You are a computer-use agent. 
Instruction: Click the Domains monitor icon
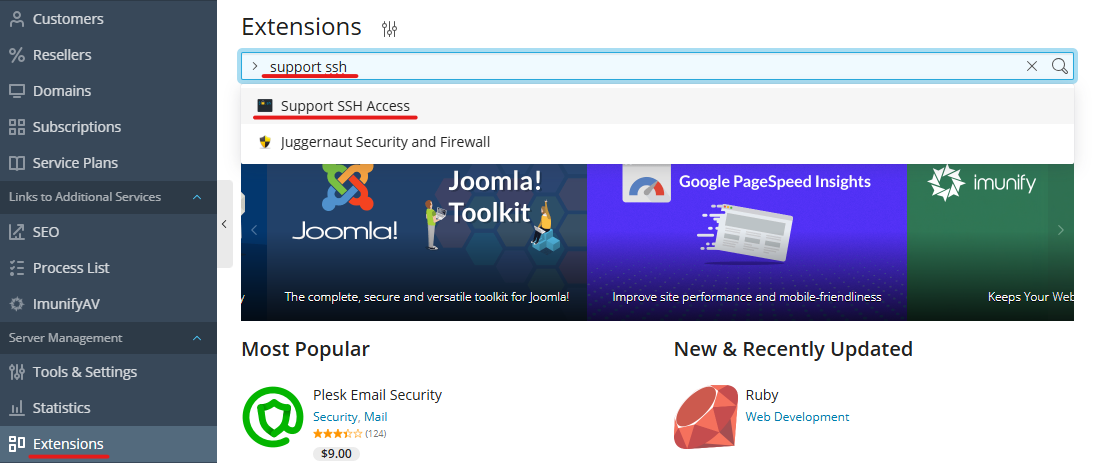(x=17, y=91)
